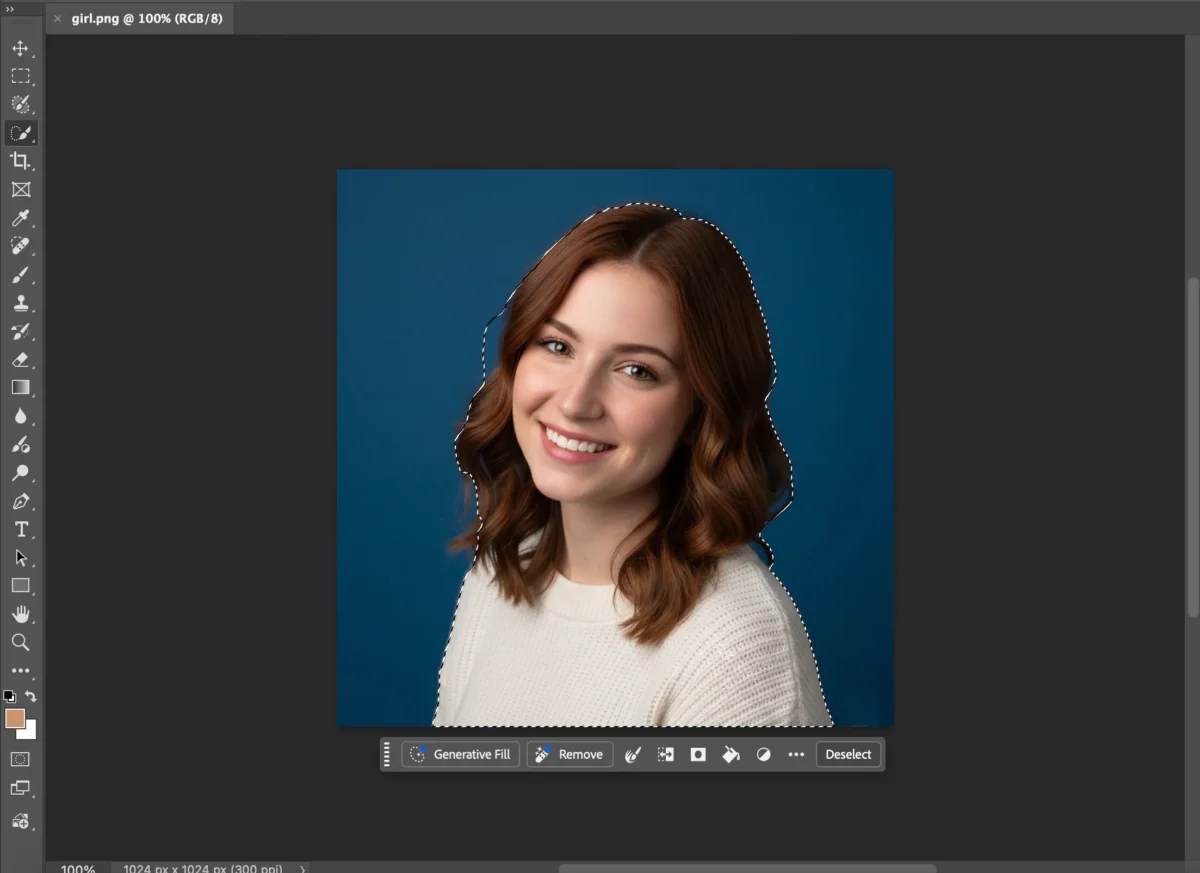Select the Eyedropper tool
1200x873 pixels.
(21, 219)
